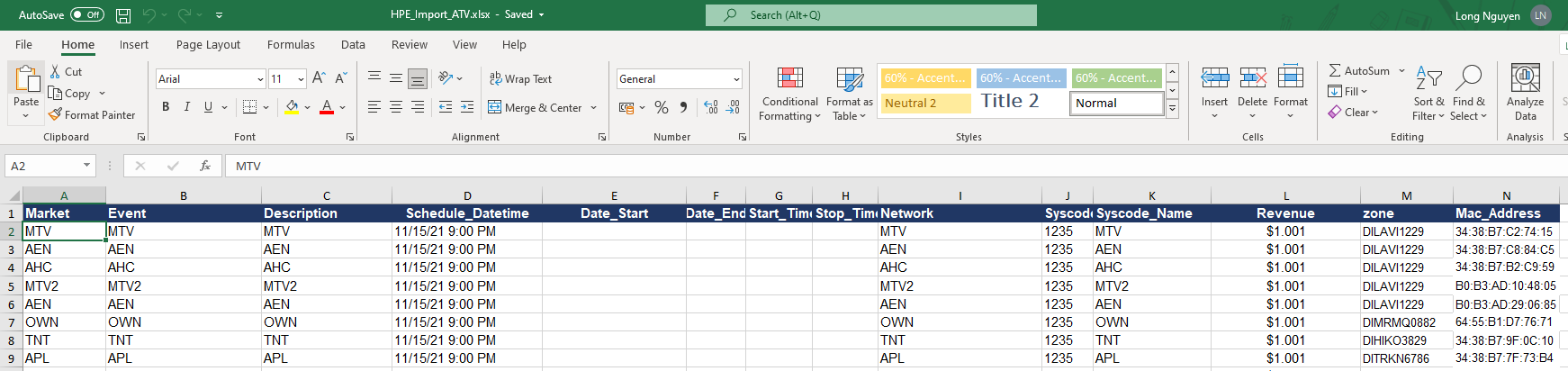Click the Save floppy disk icon
This screenshot has height=371, width=1568.
(x=123, y=15)
